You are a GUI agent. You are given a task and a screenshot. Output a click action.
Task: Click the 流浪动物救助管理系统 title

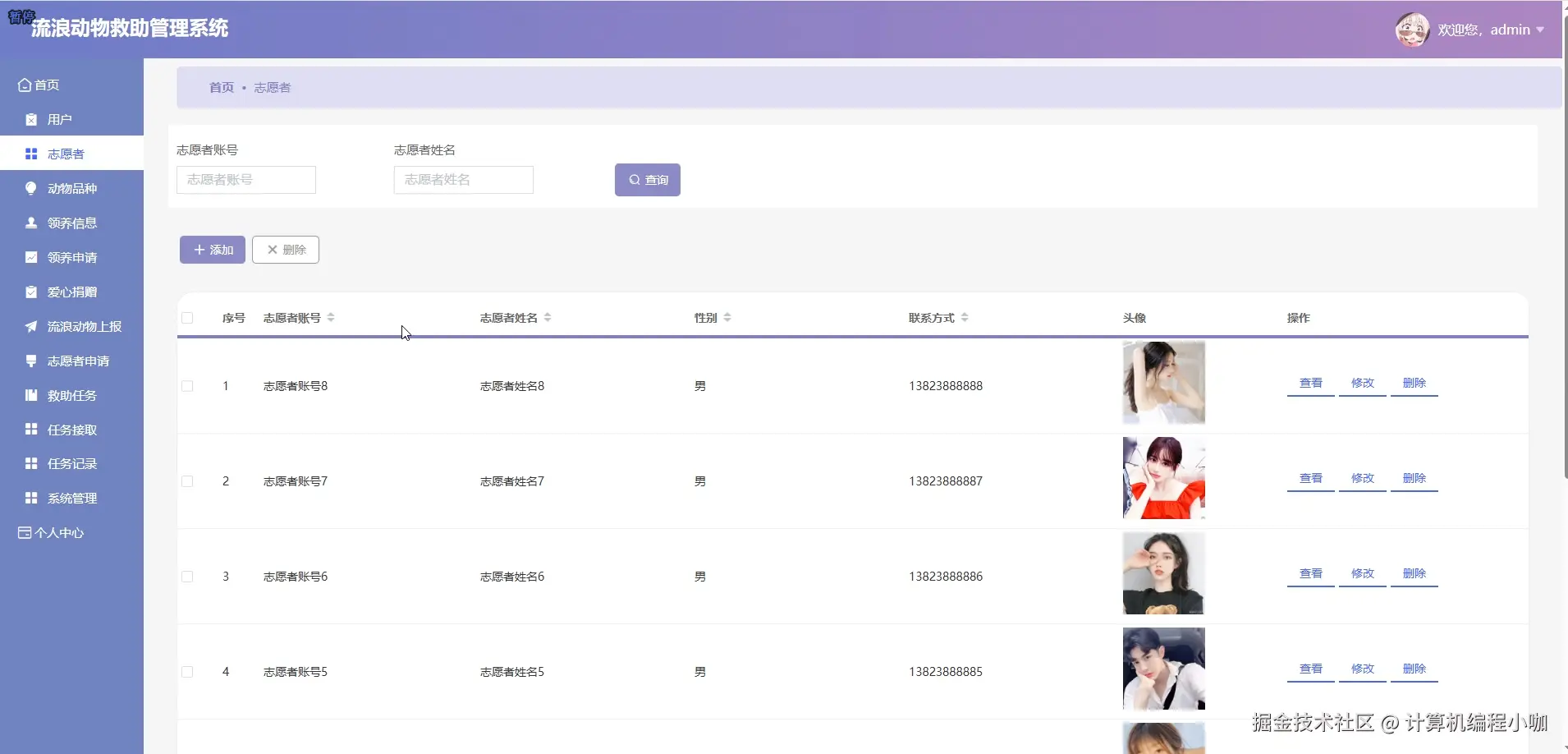click(x=130, y=29)
